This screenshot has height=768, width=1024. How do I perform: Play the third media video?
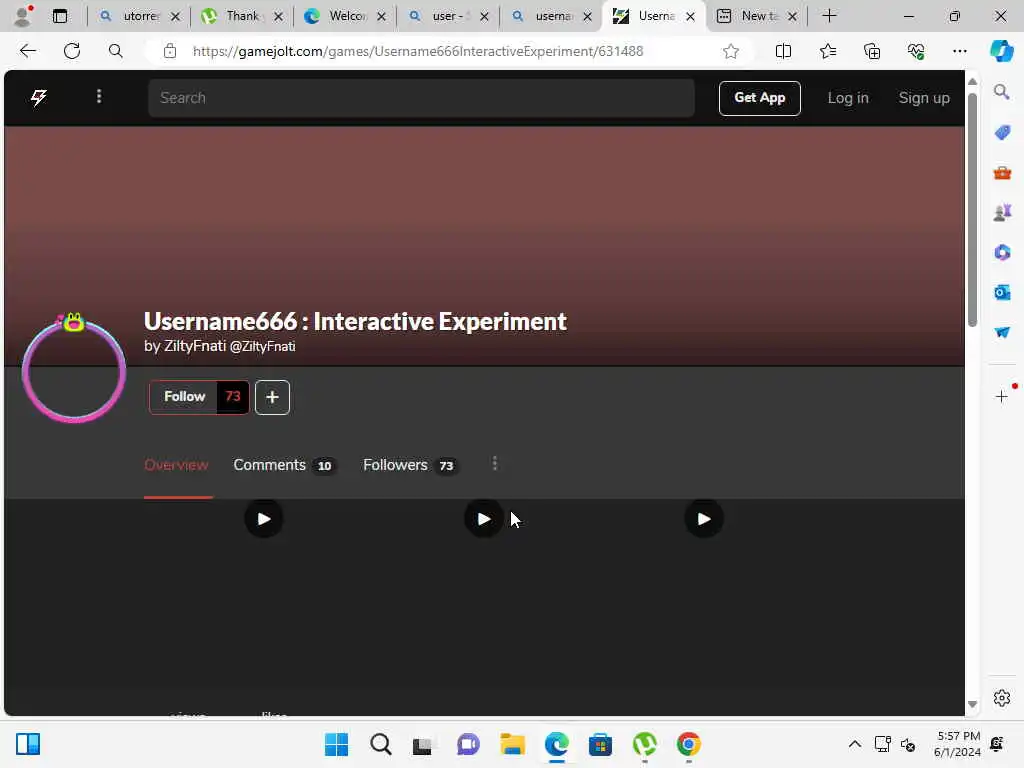pos(704,519)
